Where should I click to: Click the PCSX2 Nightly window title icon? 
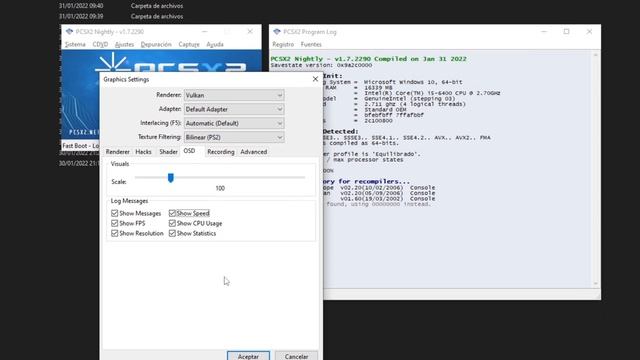pyautogui.click(x=69, y=32)
